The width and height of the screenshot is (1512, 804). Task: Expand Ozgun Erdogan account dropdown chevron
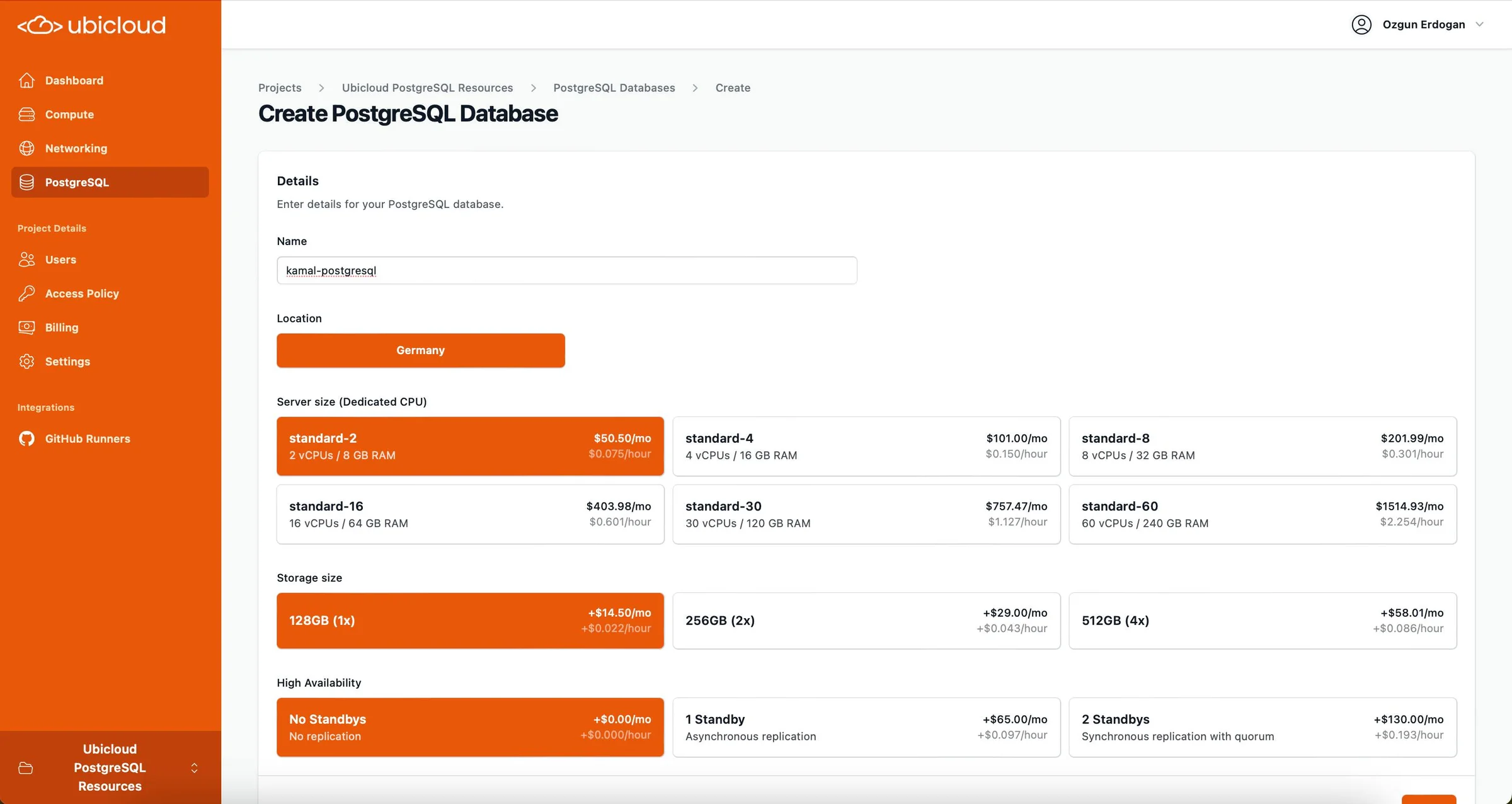pos(1480,25)
